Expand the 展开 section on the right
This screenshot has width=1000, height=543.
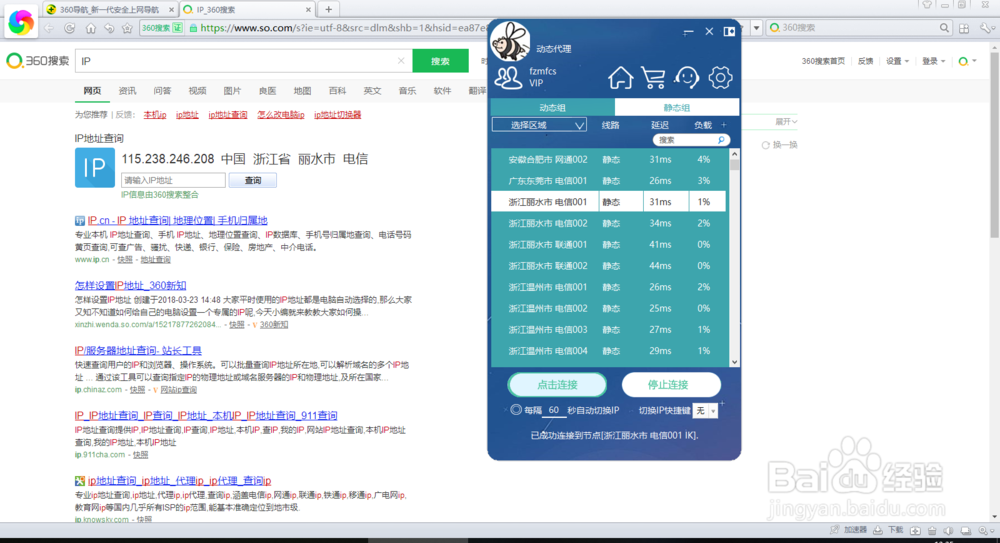786,121
